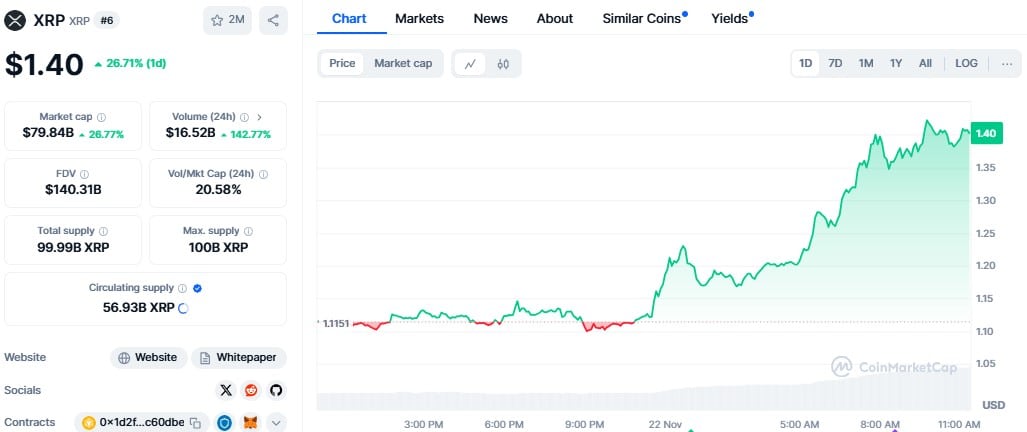Add XRP to watchlist star button
This screenshot has height=432, width=1027.
tap(227, 20)
